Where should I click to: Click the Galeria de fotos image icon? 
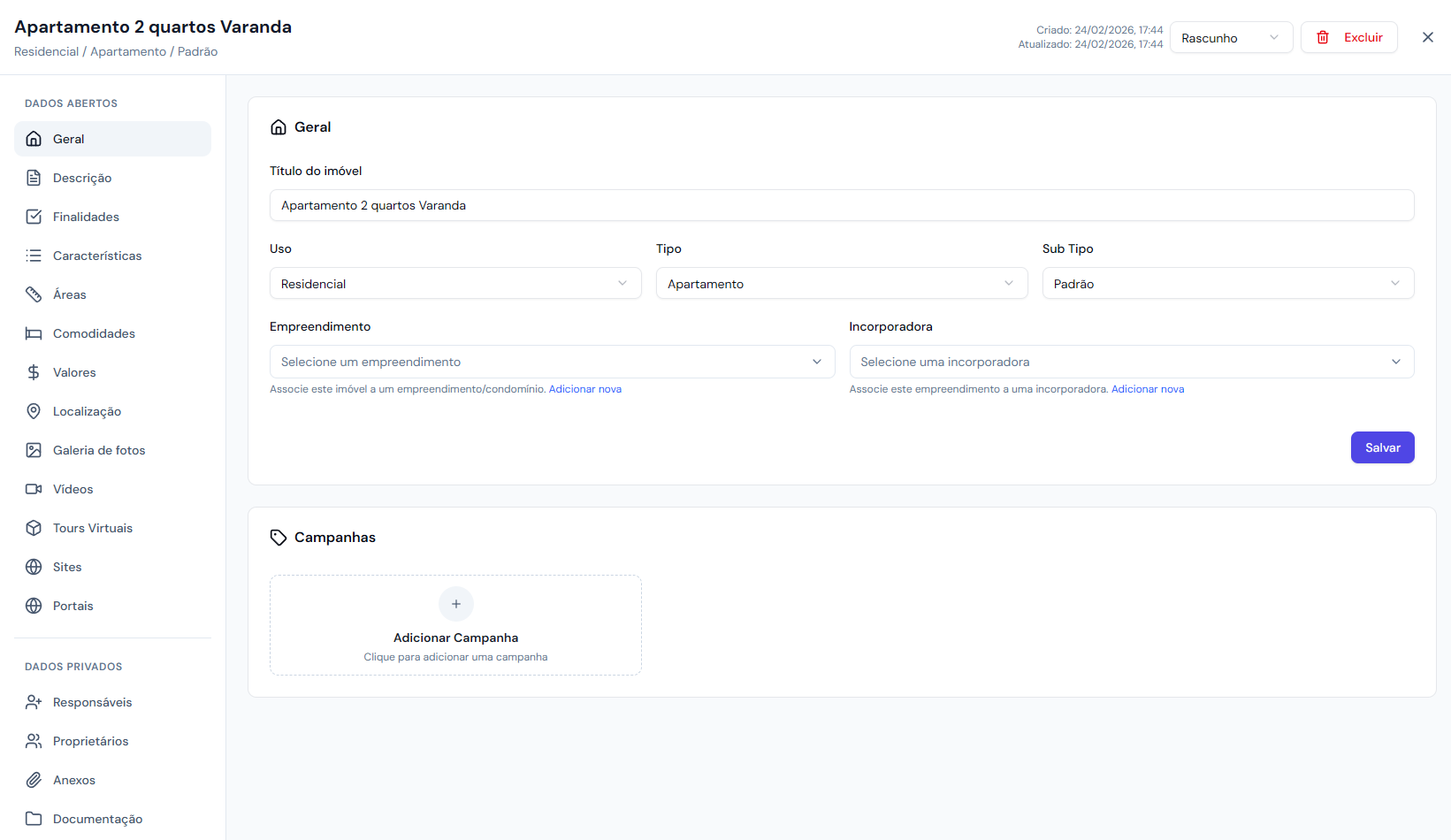pyautogui.click(x=34, y=450)
